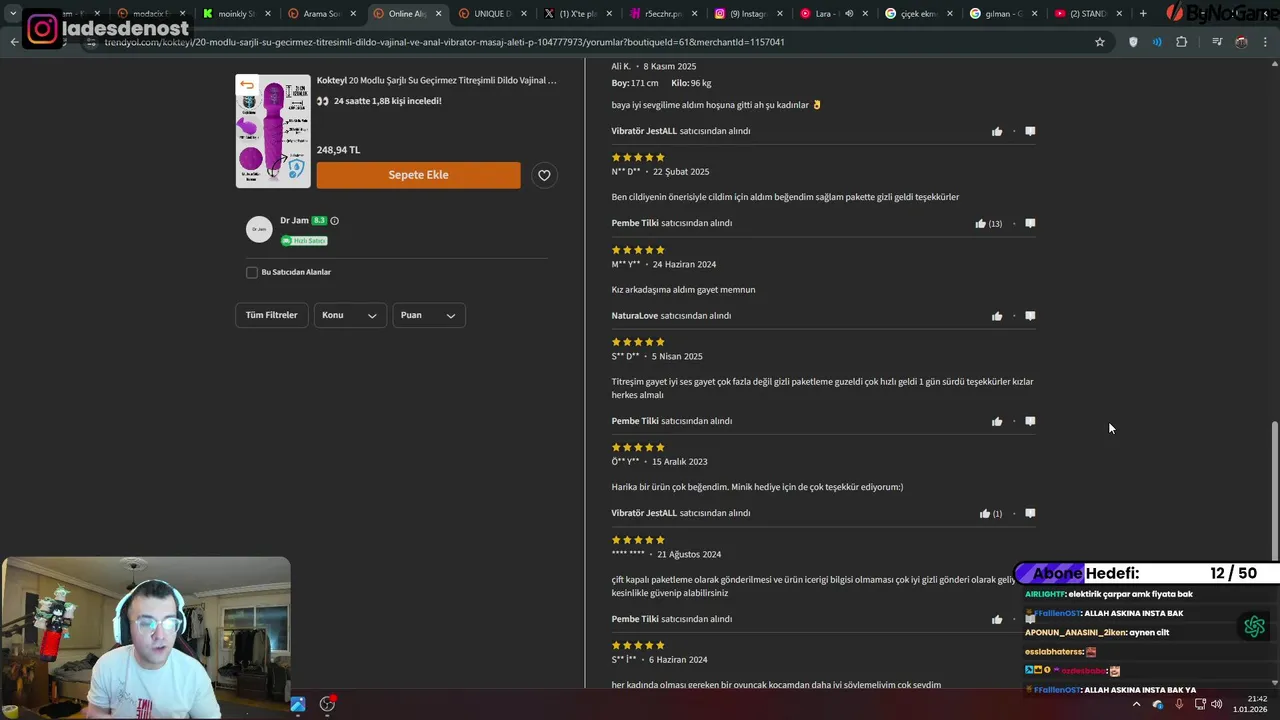Report the Ali K. review via flag icon

click(x=1030, y=131)
